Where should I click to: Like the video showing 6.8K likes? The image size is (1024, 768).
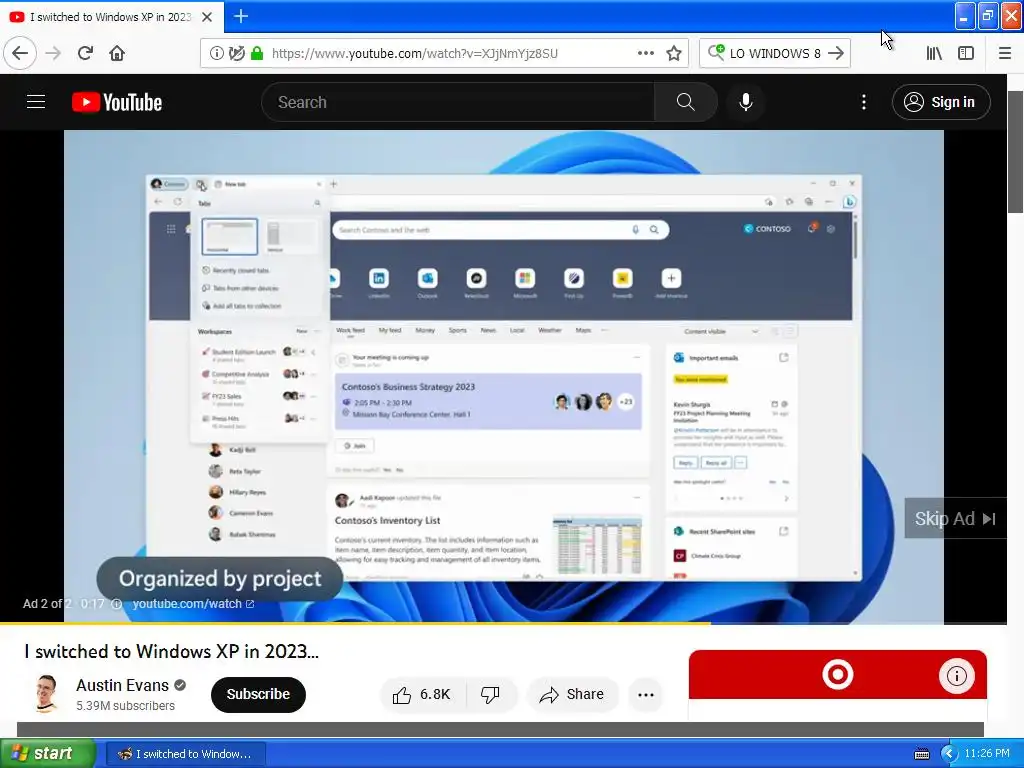point(423,694)
